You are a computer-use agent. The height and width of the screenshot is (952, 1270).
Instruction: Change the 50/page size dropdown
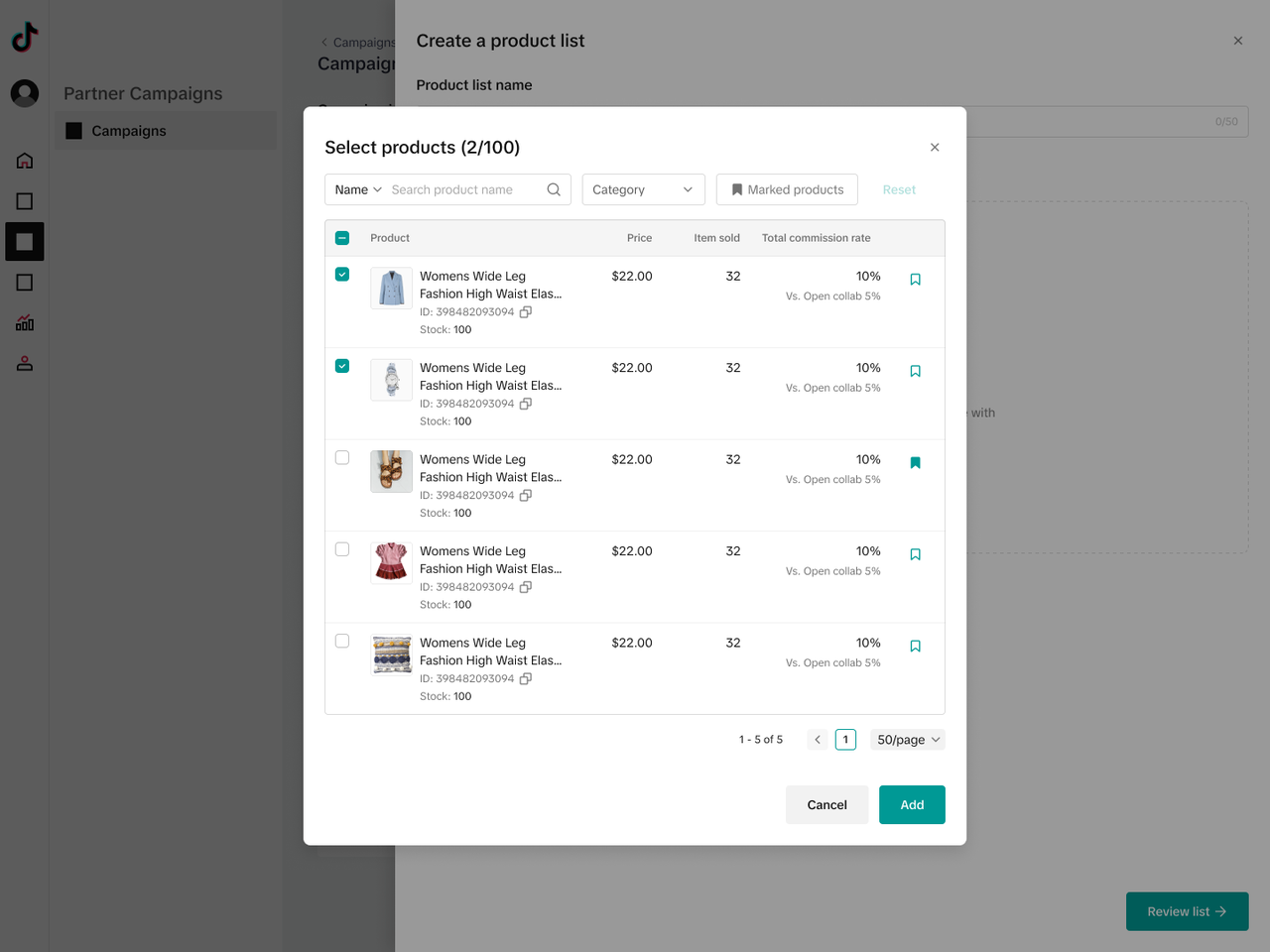[907, 740]
